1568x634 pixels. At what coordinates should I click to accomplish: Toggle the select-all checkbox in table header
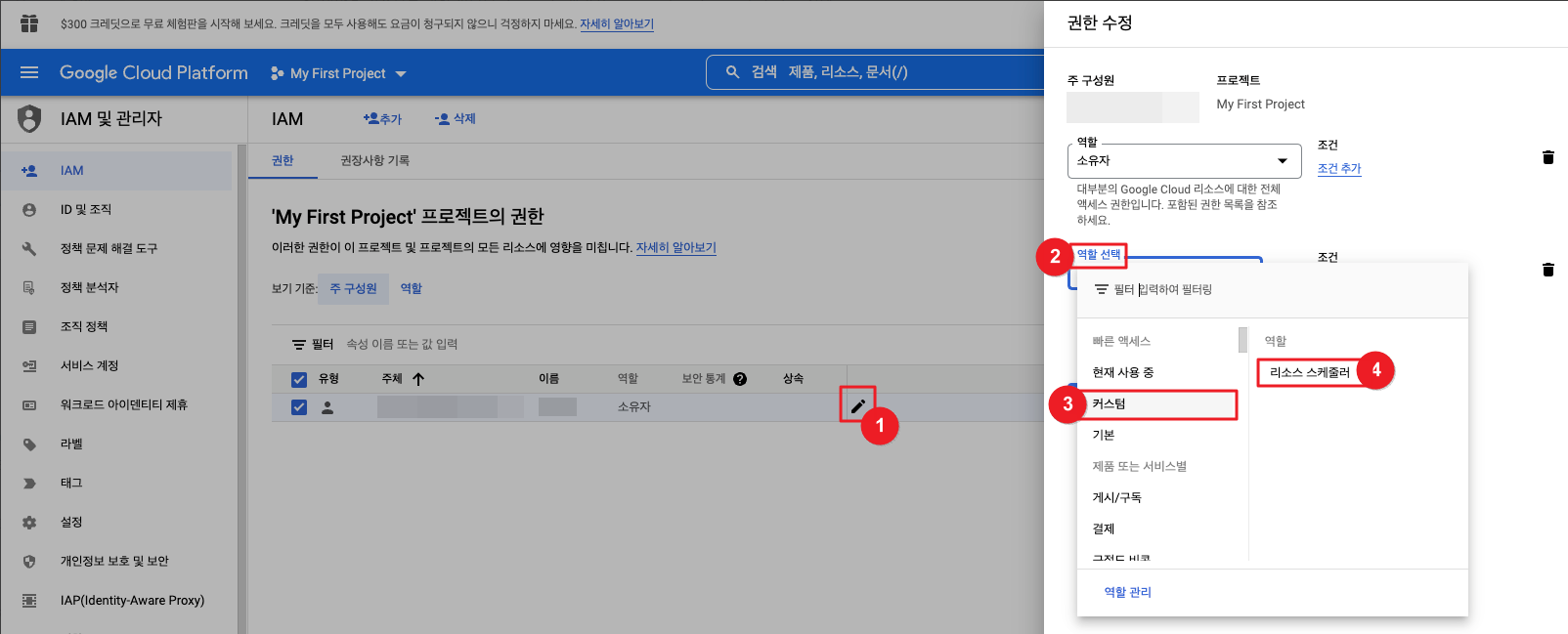(x=299, y=379)
